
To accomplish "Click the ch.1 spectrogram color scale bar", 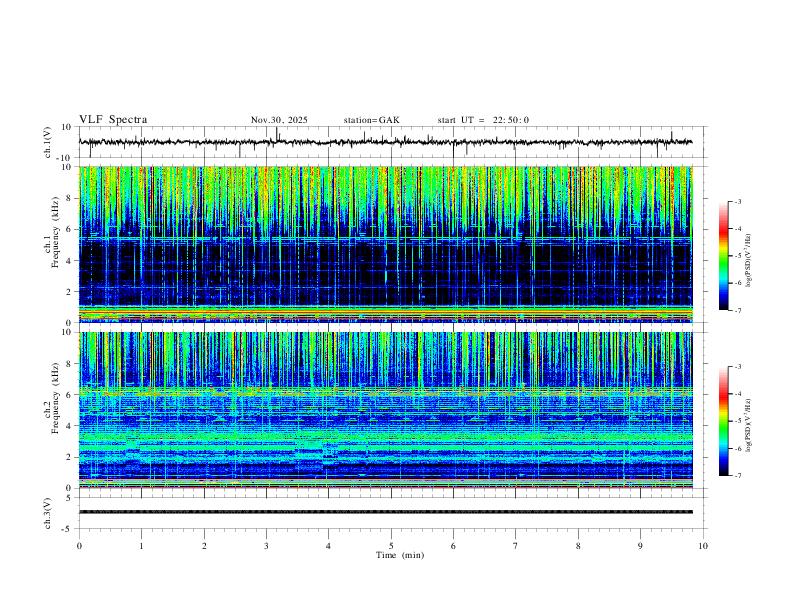I will (724, 256).
